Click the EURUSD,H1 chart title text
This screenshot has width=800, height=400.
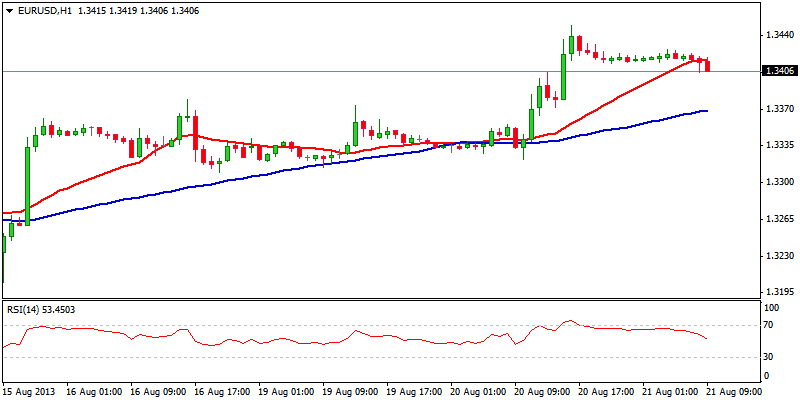(43, 11)
